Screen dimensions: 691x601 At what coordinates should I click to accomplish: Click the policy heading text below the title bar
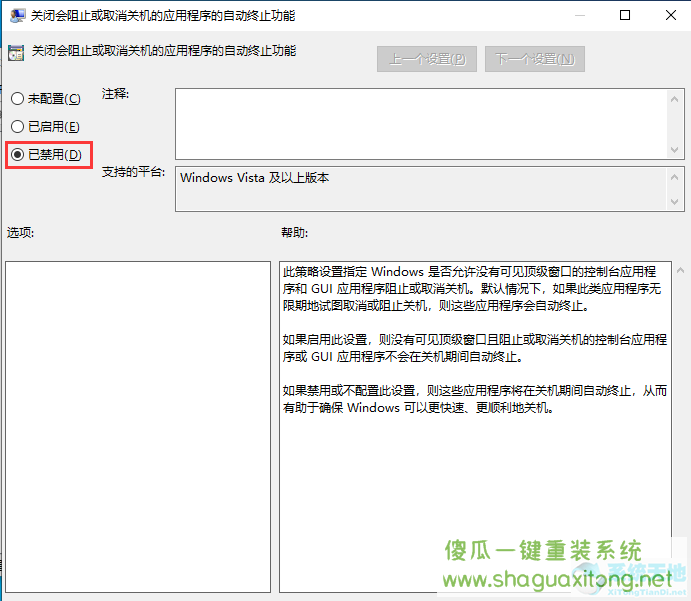(163, 51)
